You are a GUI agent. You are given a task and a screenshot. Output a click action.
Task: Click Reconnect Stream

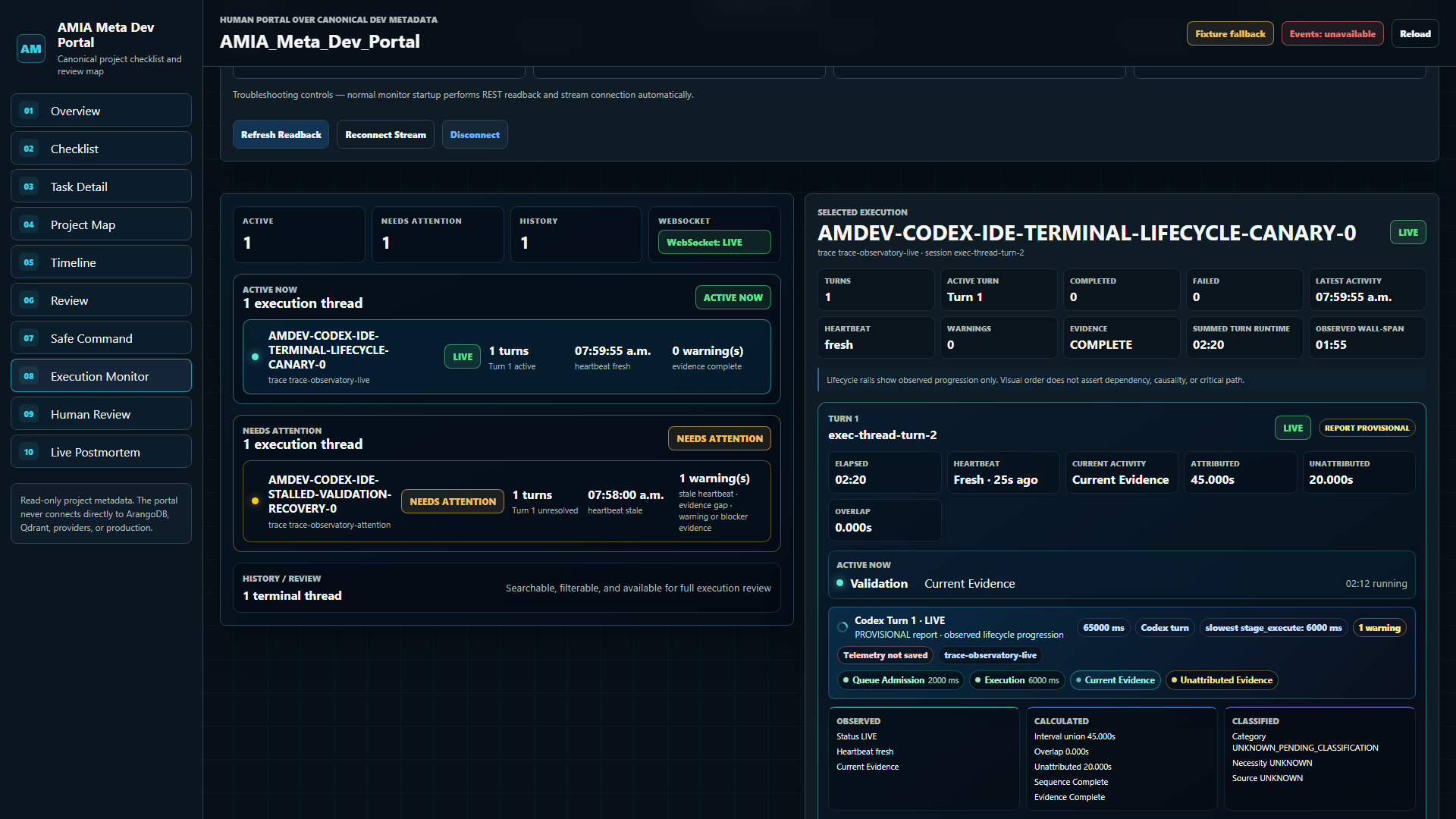385,134
